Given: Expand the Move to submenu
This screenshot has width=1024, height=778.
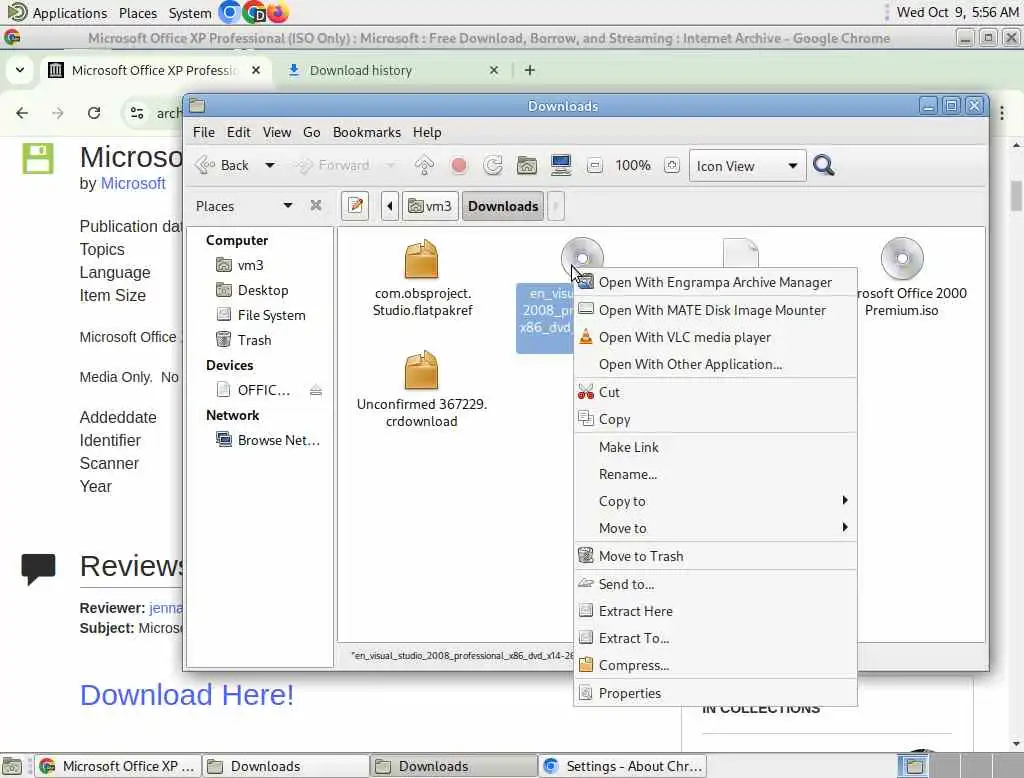Looking at the screenshot, I should click(716, 528).
